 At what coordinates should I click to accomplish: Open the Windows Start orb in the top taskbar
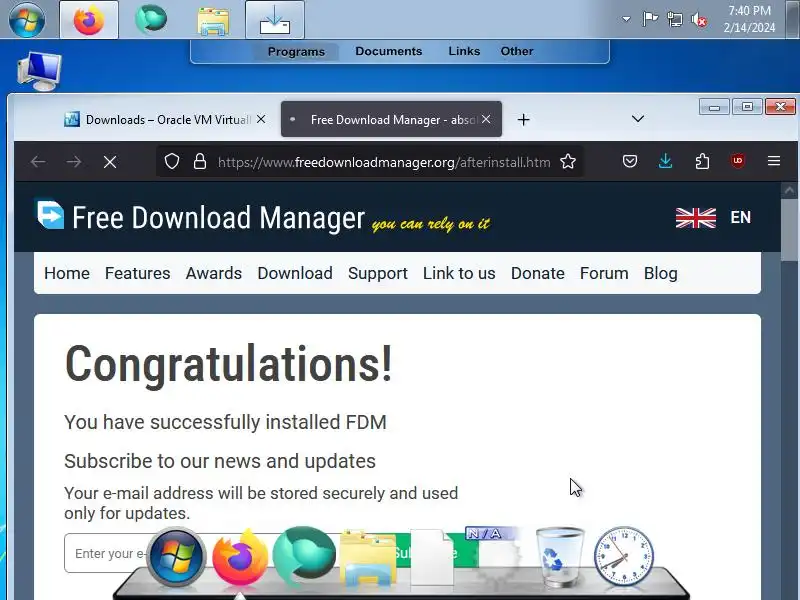point(27,20)
